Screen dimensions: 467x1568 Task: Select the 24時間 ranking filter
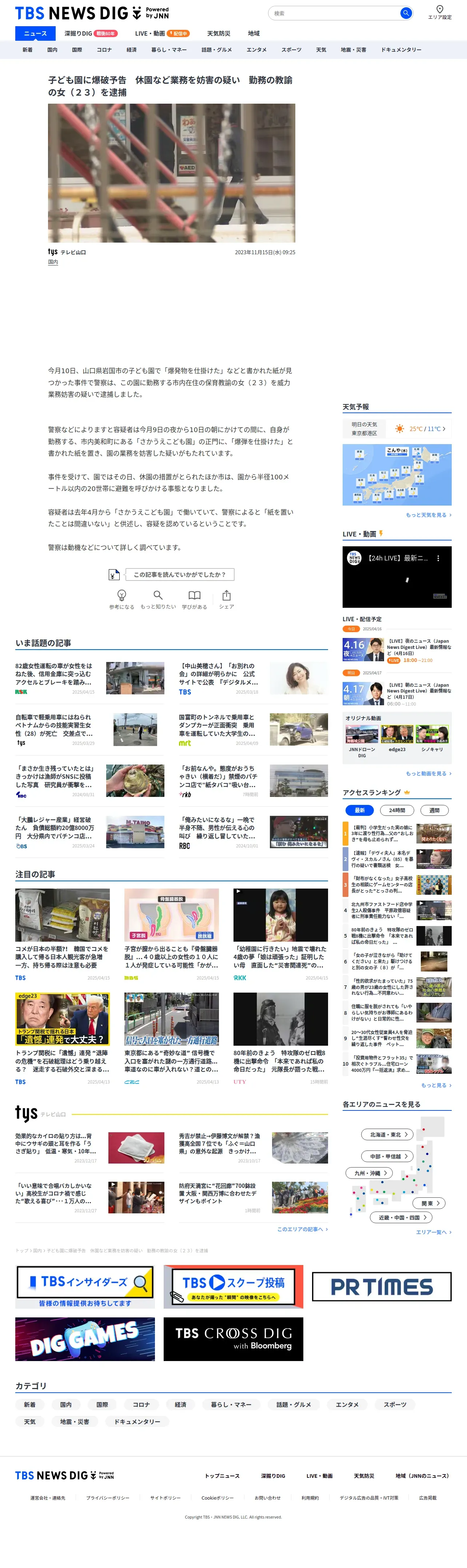(397, 810)
